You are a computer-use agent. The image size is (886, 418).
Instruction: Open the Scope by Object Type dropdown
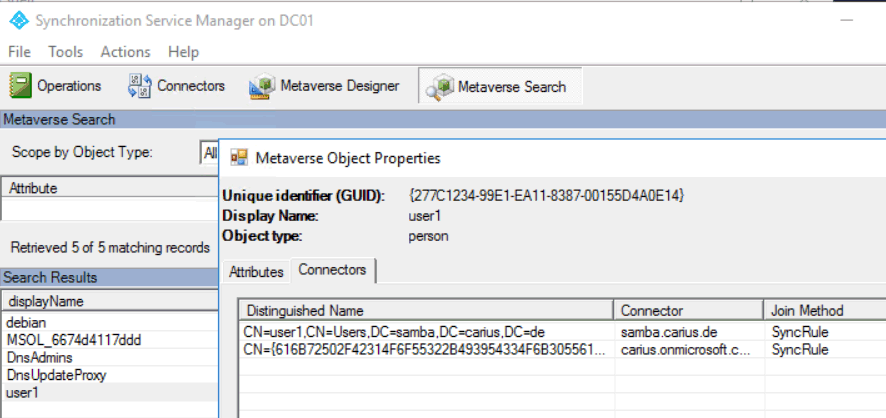[x=210, y=153]
